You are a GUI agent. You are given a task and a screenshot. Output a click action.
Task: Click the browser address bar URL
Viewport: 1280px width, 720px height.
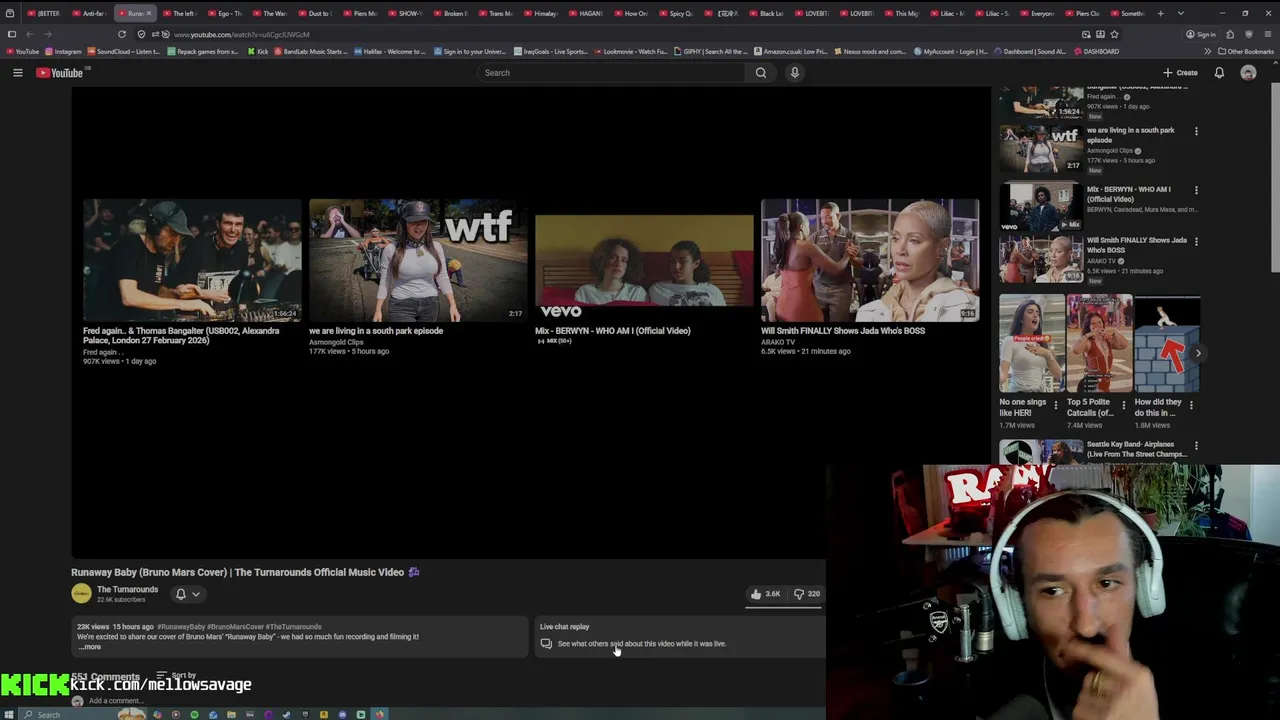[241, 34]
